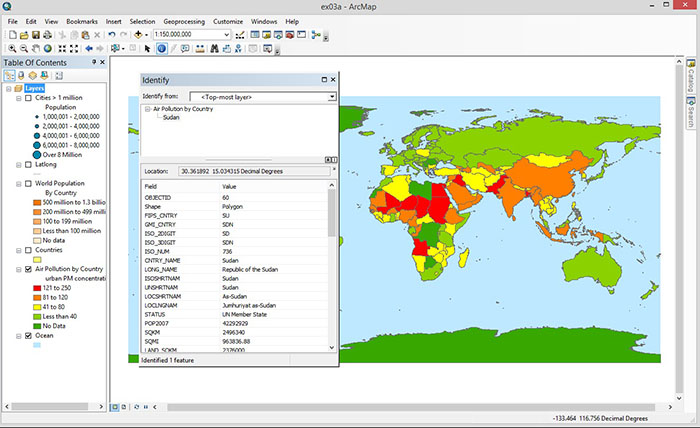
Task: Switch to Layout View button
Action: 124,407
